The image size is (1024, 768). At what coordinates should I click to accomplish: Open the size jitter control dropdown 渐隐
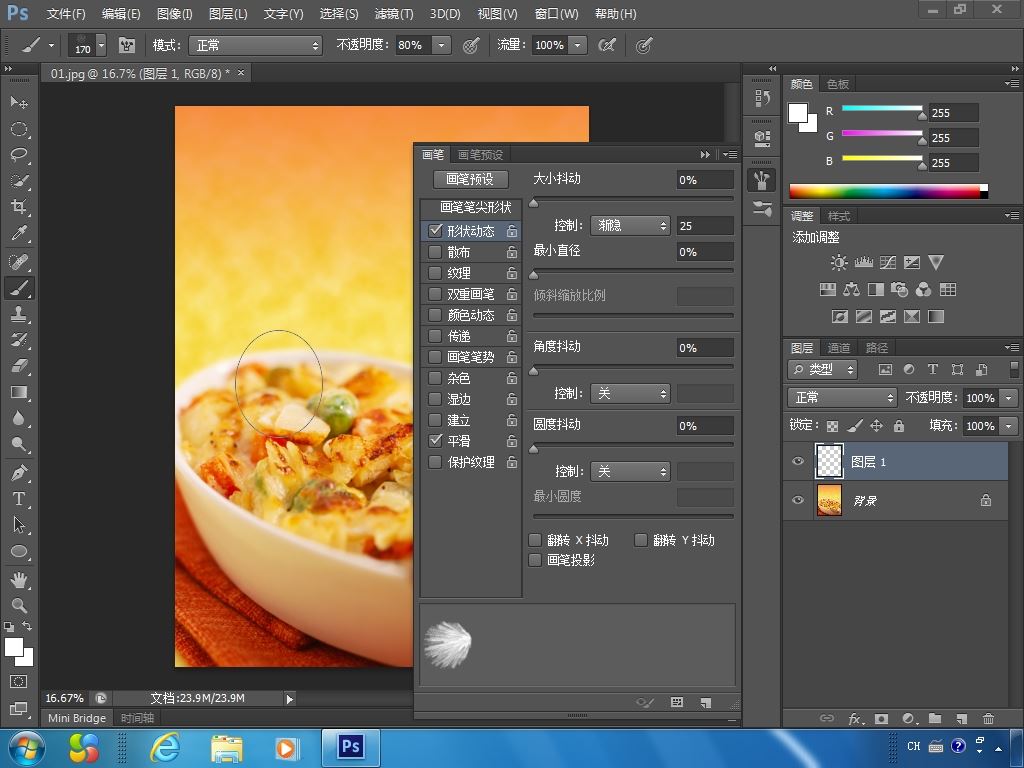pyautogui.click(x=630, y=226)
